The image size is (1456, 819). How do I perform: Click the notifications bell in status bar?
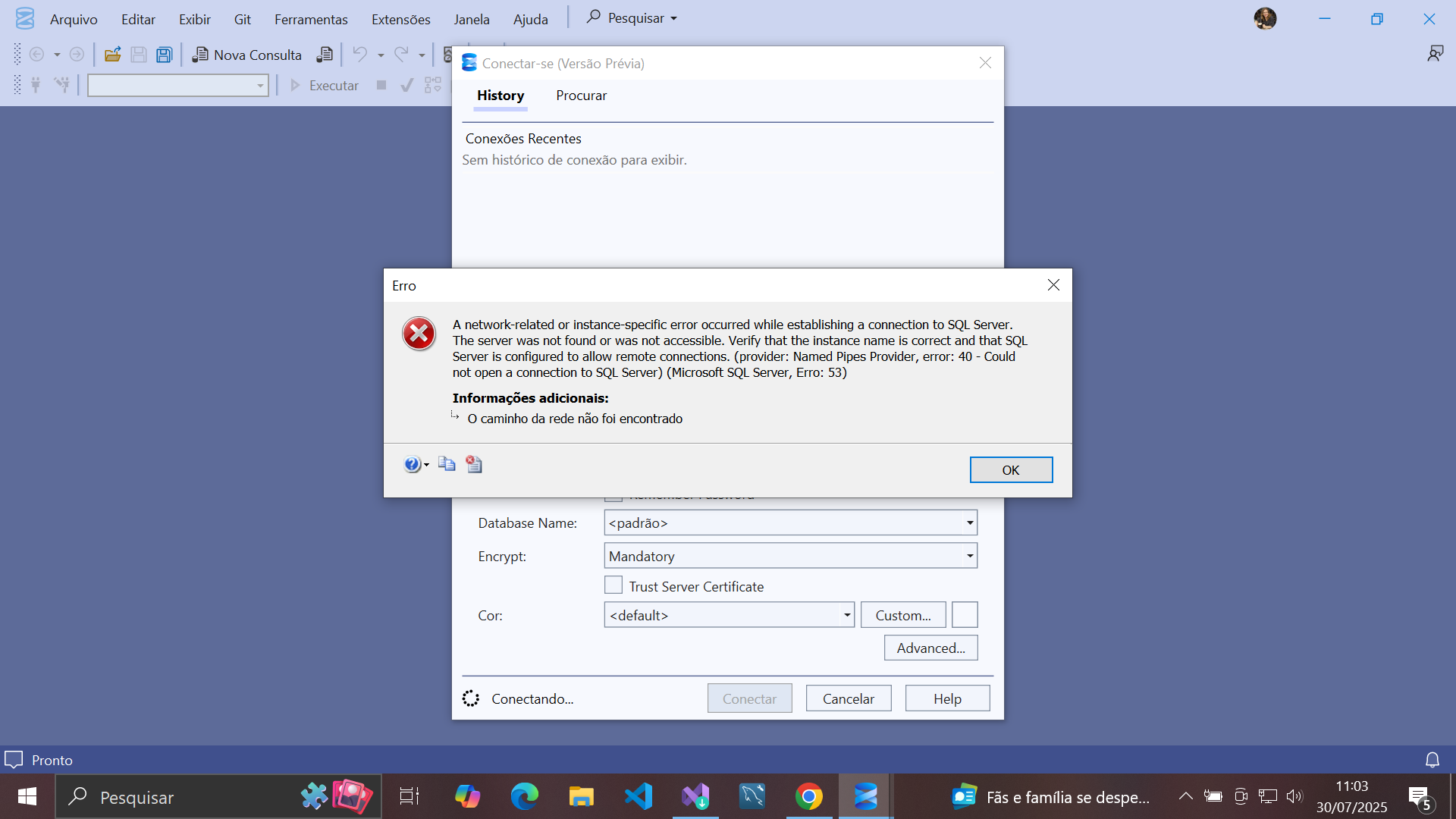pyautogui.click(x=1432, y=760)
